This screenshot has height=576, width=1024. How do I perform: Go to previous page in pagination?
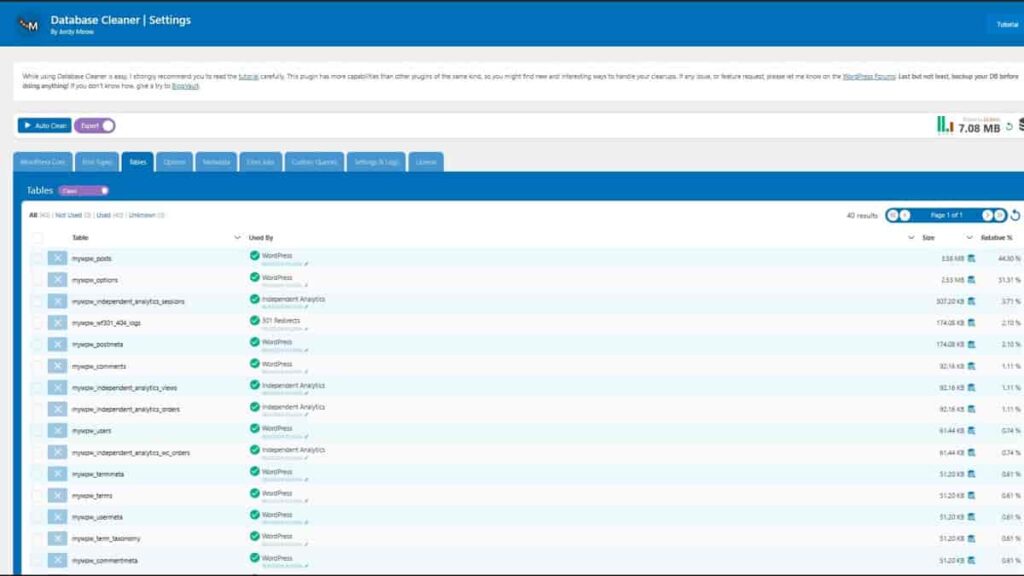(904, 216)
